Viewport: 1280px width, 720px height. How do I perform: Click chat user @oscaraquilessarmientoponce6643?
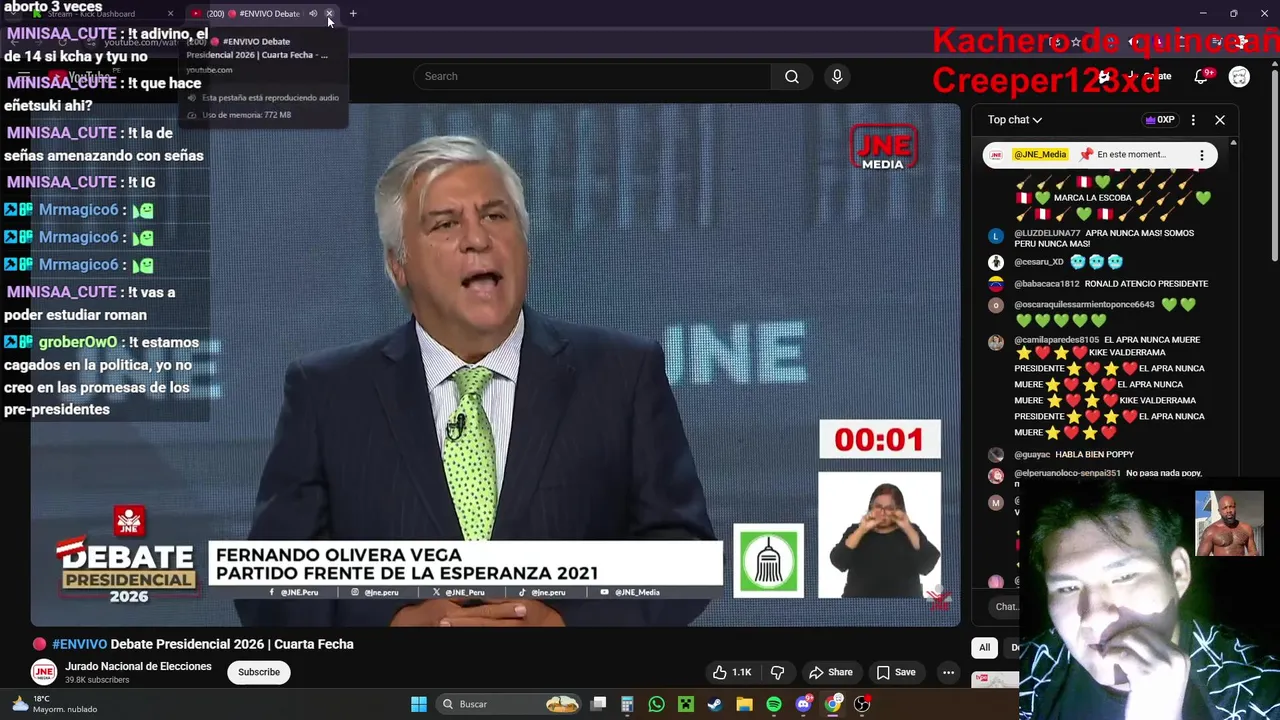[1084, 305]
